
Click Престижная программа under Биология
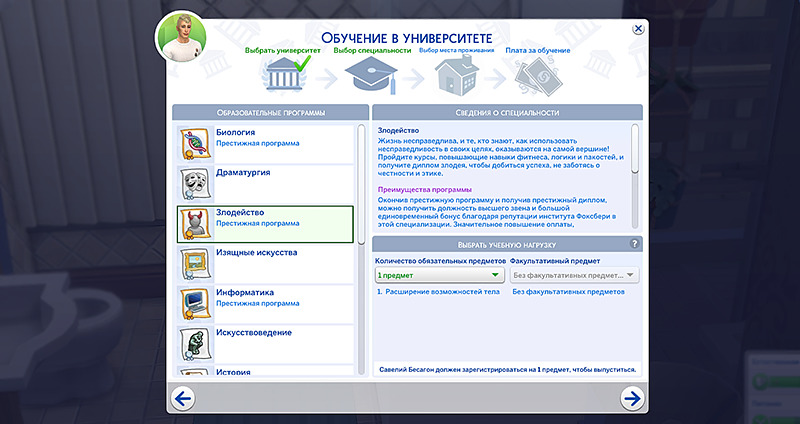(258, 143)
